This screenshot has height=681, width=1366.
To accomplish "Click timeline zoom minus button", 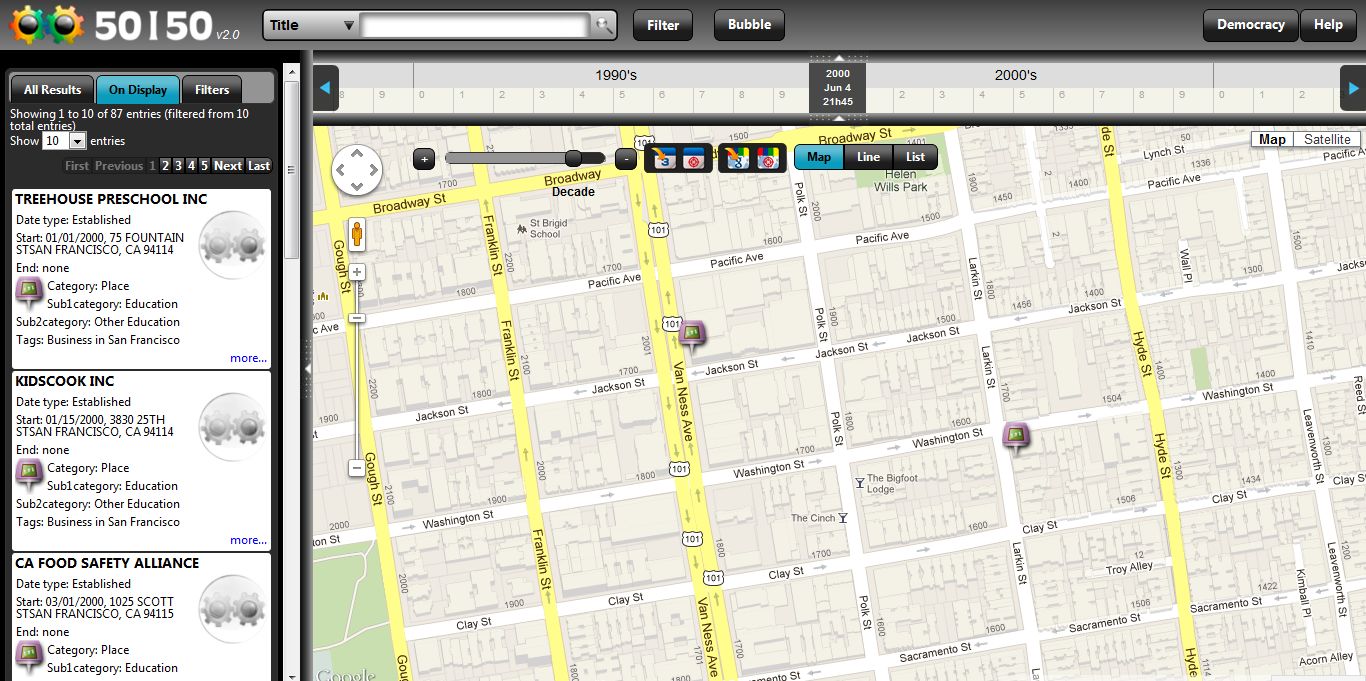I will pos(626,158).
